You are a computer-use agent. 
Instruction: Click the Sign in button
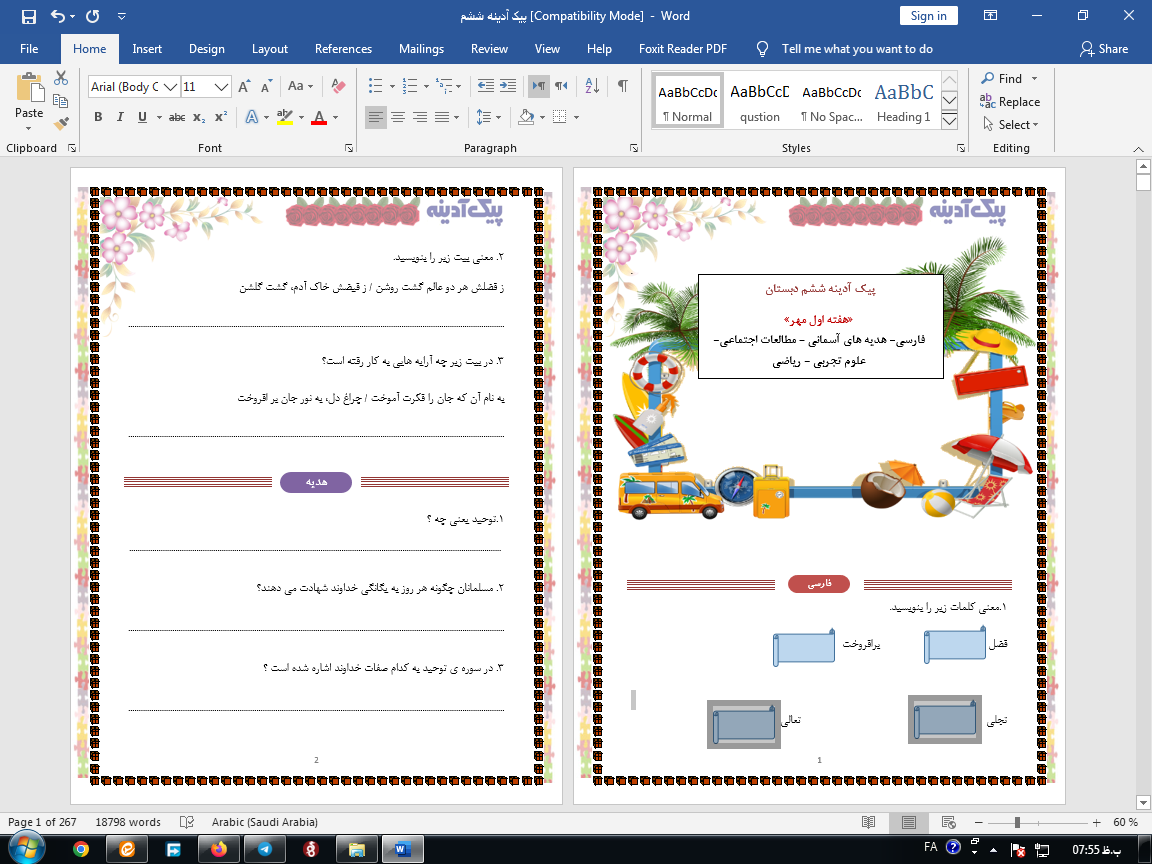coord(928,16)
